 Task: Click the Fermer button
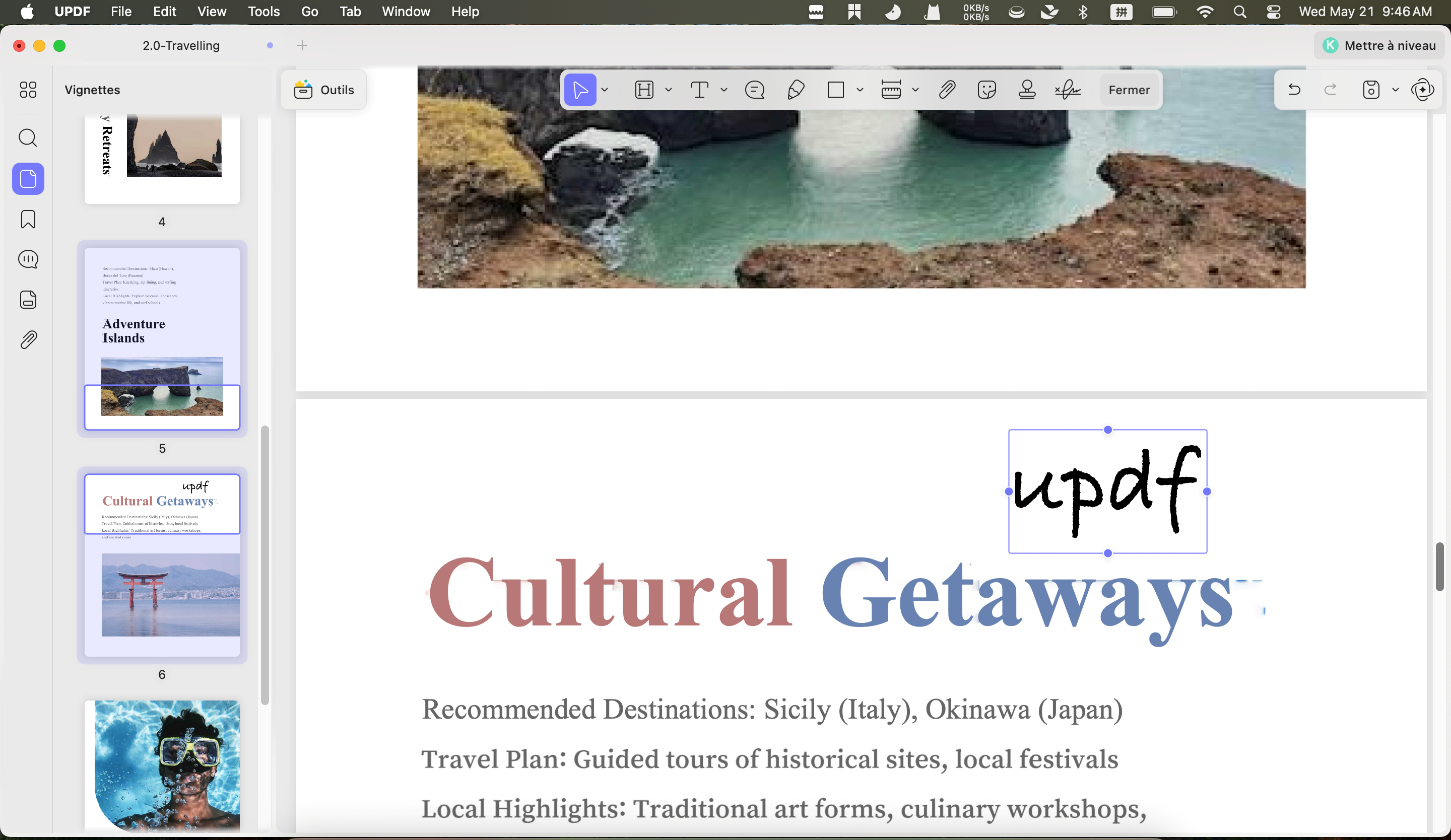point(1129,90)
